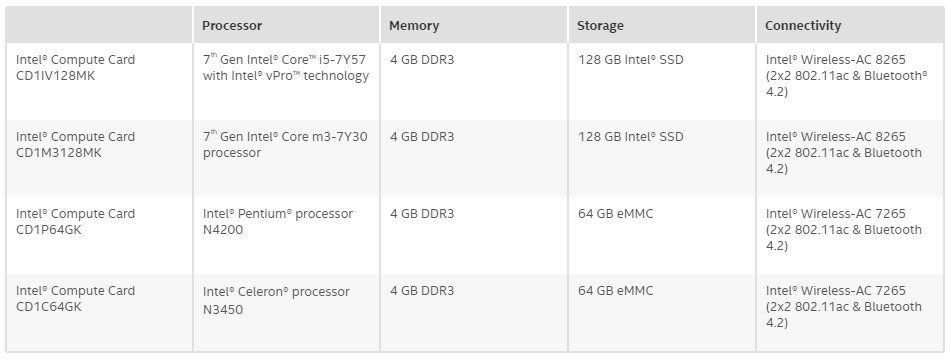The image size is (950, 363).
Task: Click the Connectivity column header
Action: [x=803, y=25]
